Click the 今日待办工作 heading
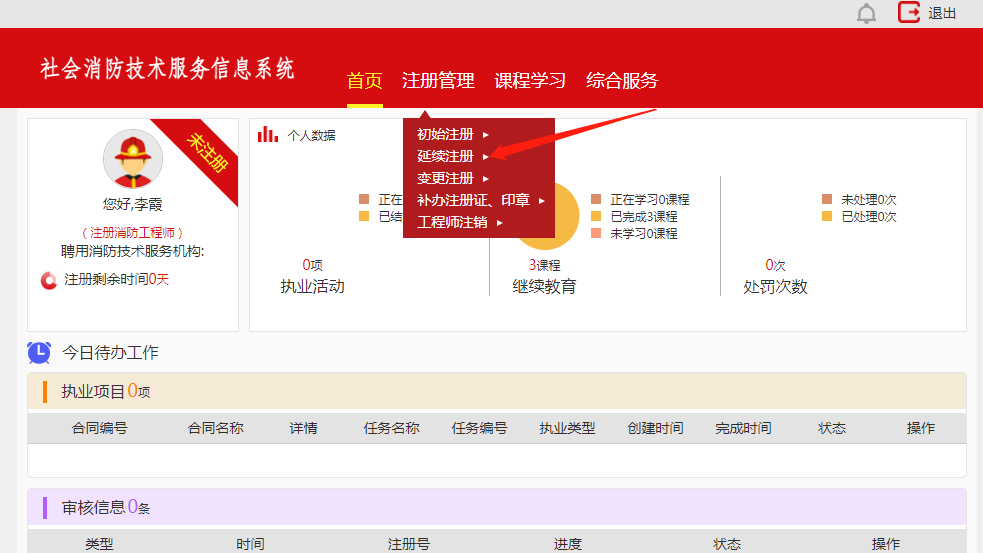This screenshot has width=983, height=553. pos(110,352)
